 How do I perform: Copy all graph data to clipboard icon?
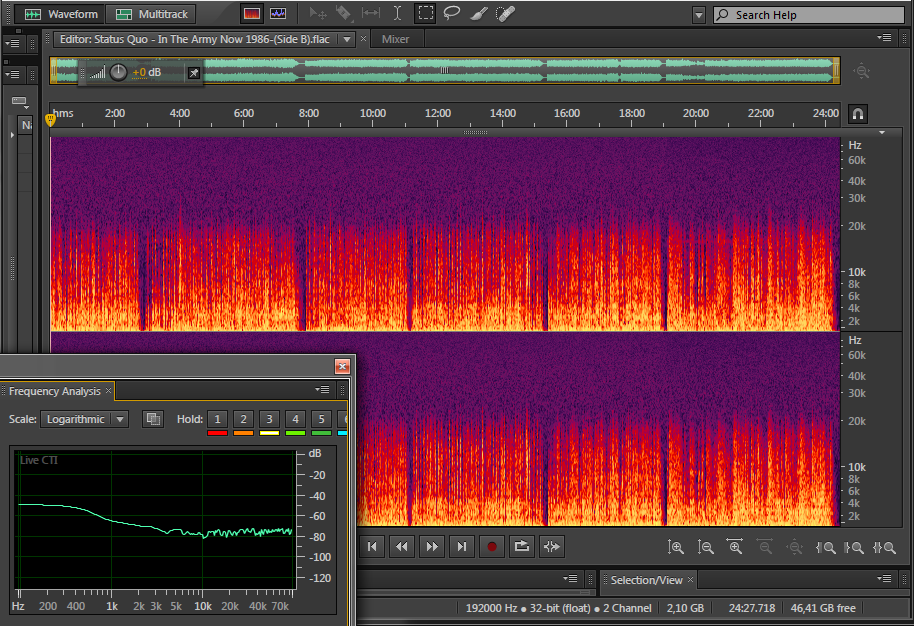click(153, 419)
